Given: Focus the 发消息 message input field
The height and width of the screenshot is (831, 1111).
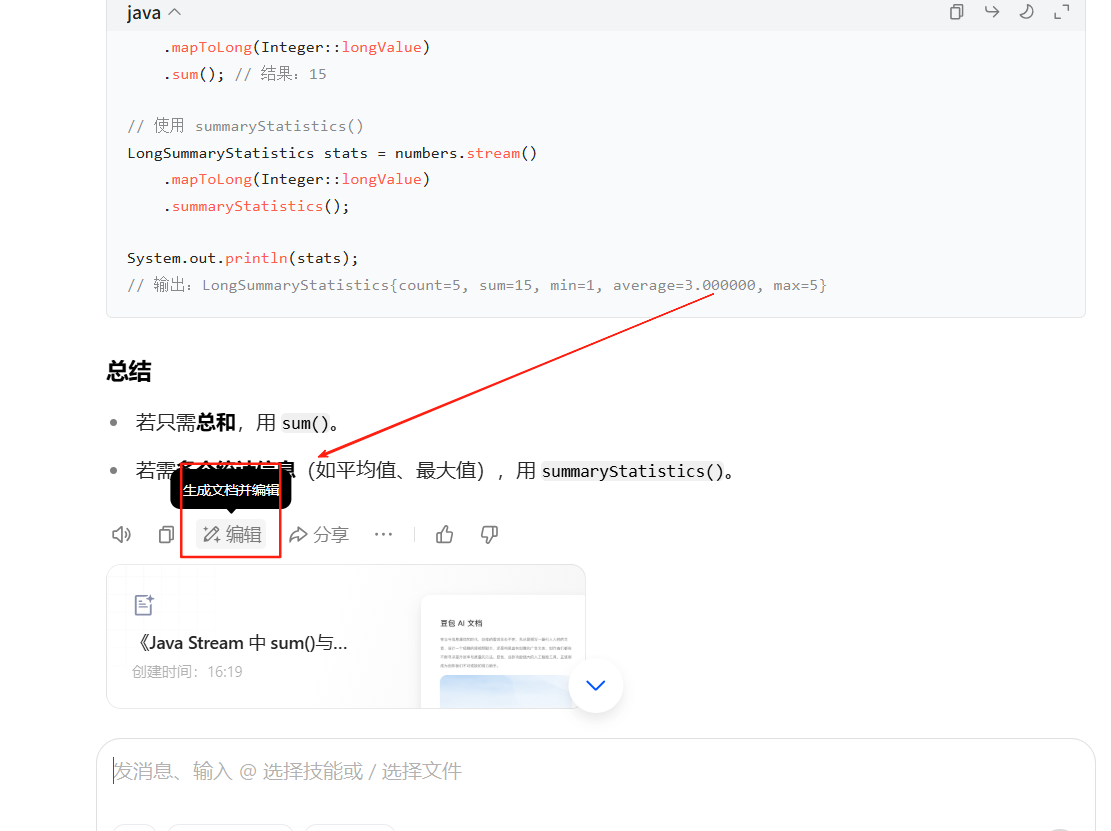Looking at the screenshot, I should tap(595, 771).
